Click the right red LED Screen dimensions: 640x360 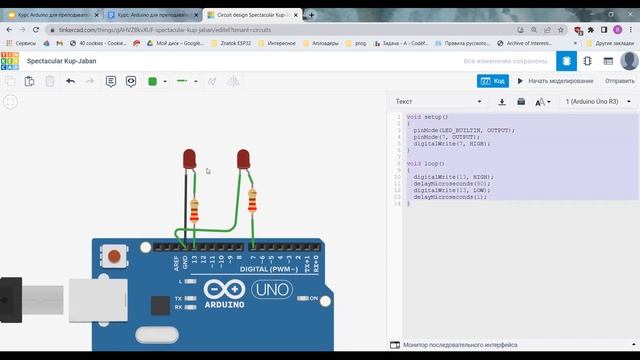tap(243, 159)
